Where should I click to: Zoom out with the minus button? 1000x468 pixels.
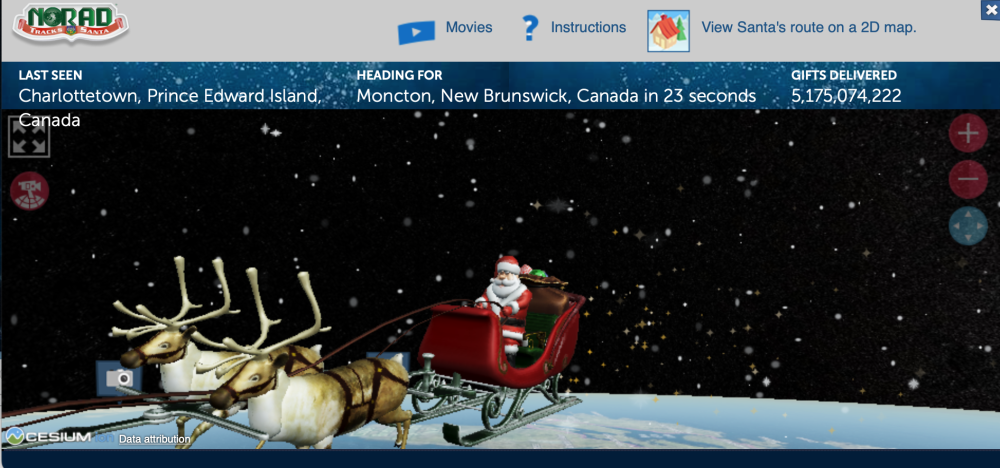pos(968,179)
